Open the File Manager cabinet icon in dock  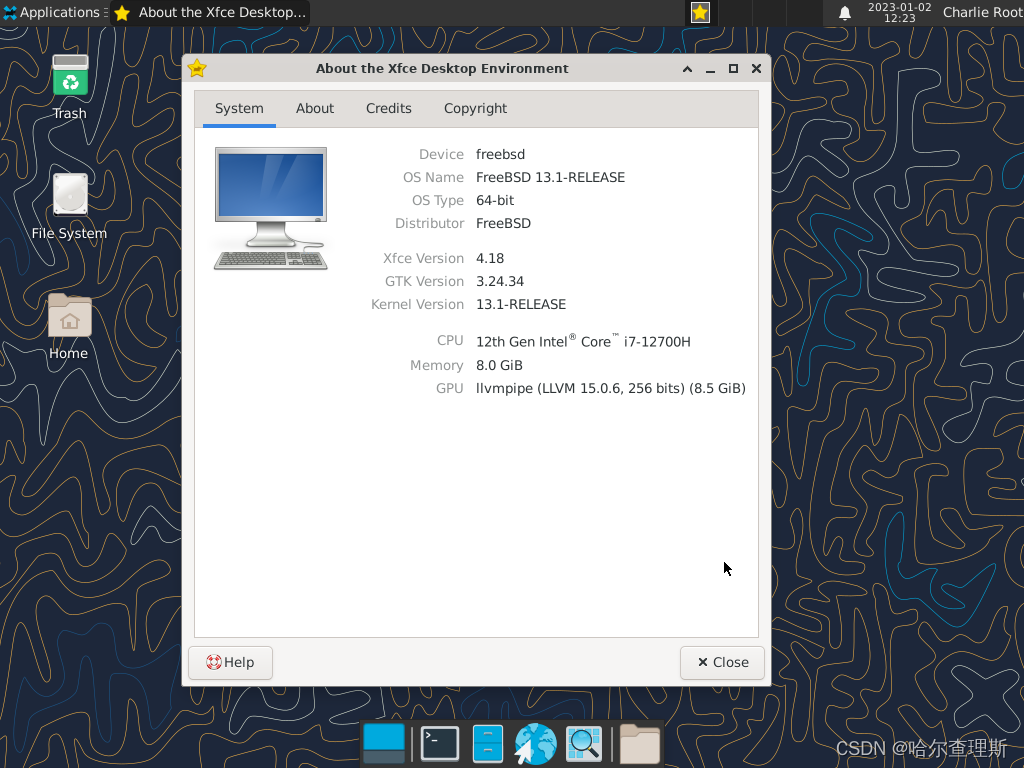[x=488, y=743]
